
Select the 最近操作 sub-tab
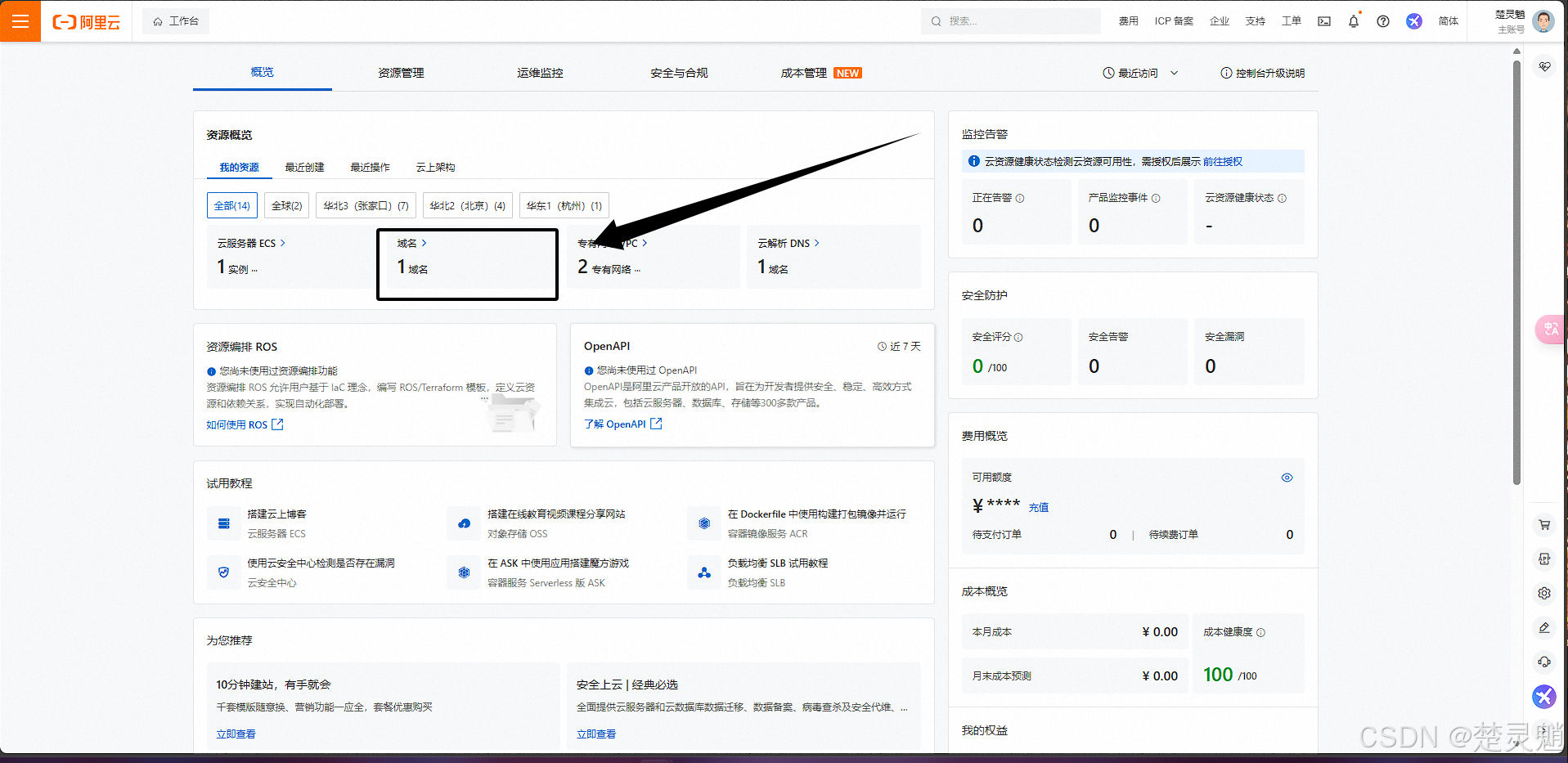(370, 167)
